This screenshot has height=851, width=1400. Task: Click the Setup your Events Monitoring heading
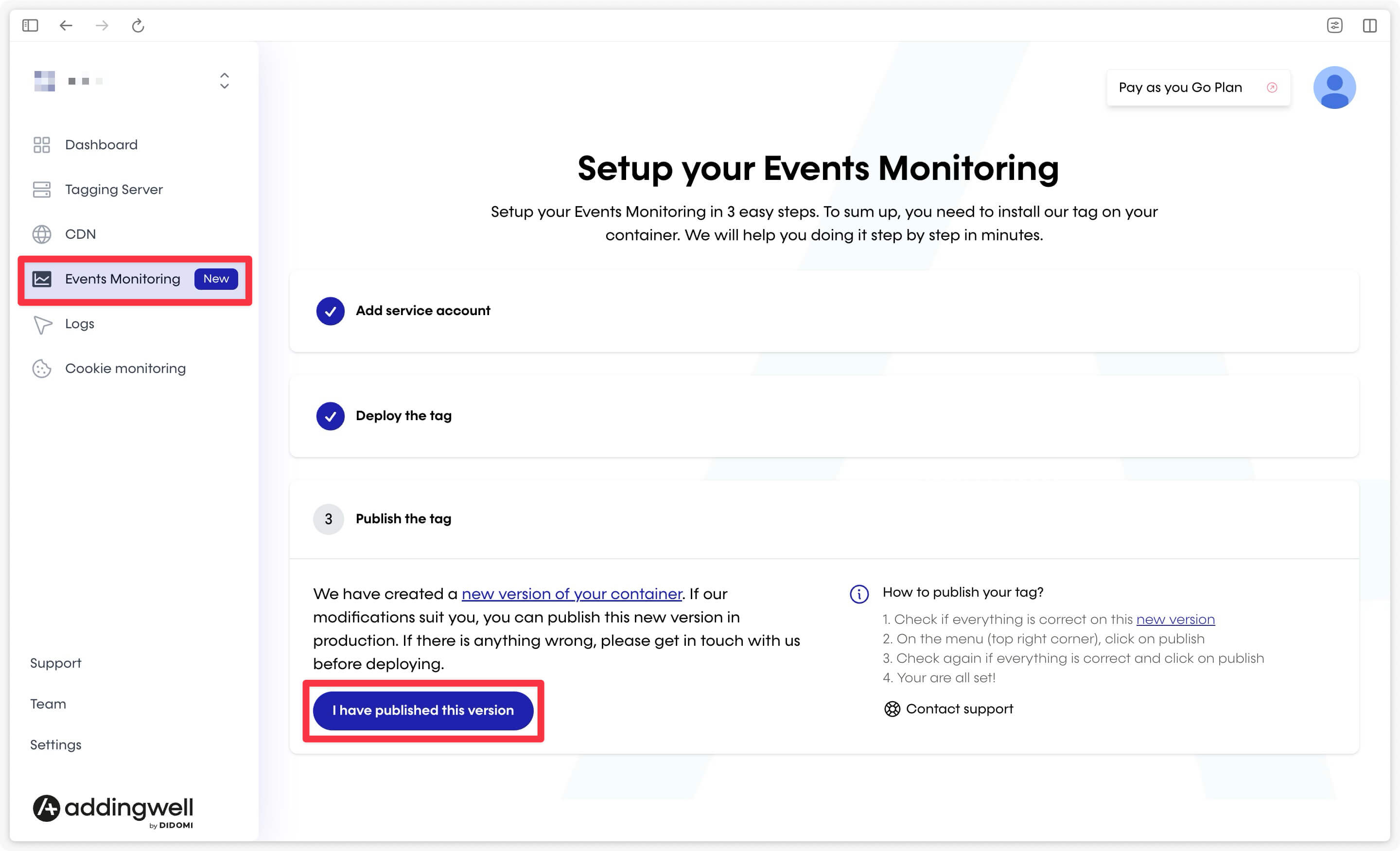point(818,168)
